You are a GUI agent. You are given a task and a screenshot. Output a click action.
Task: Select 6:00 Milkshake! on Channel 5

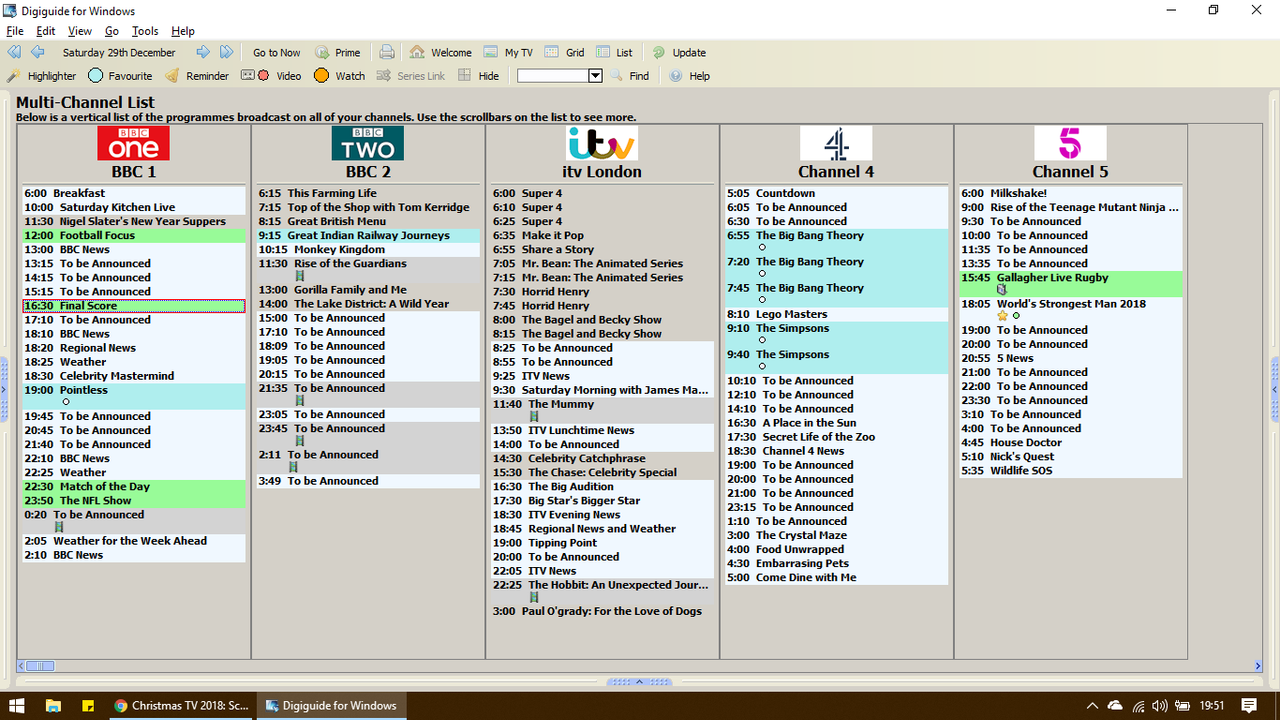point(1071,194)
